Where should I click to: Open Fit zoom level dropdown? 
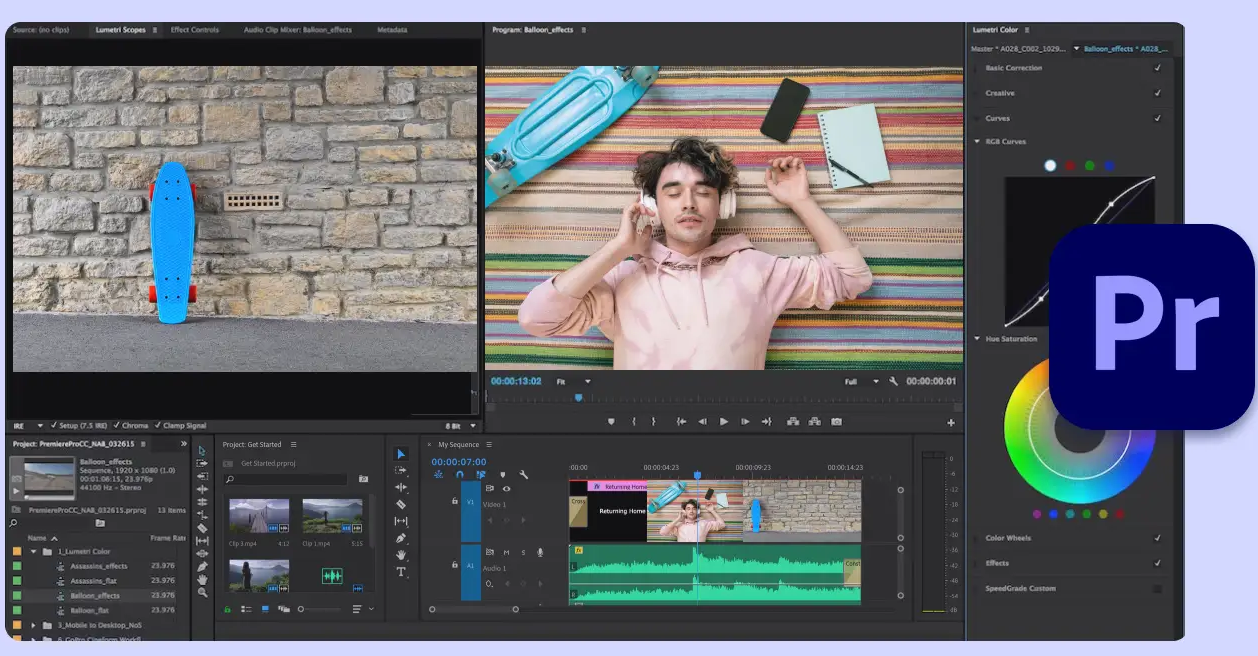pyautogui.click(x=573, y=381)
